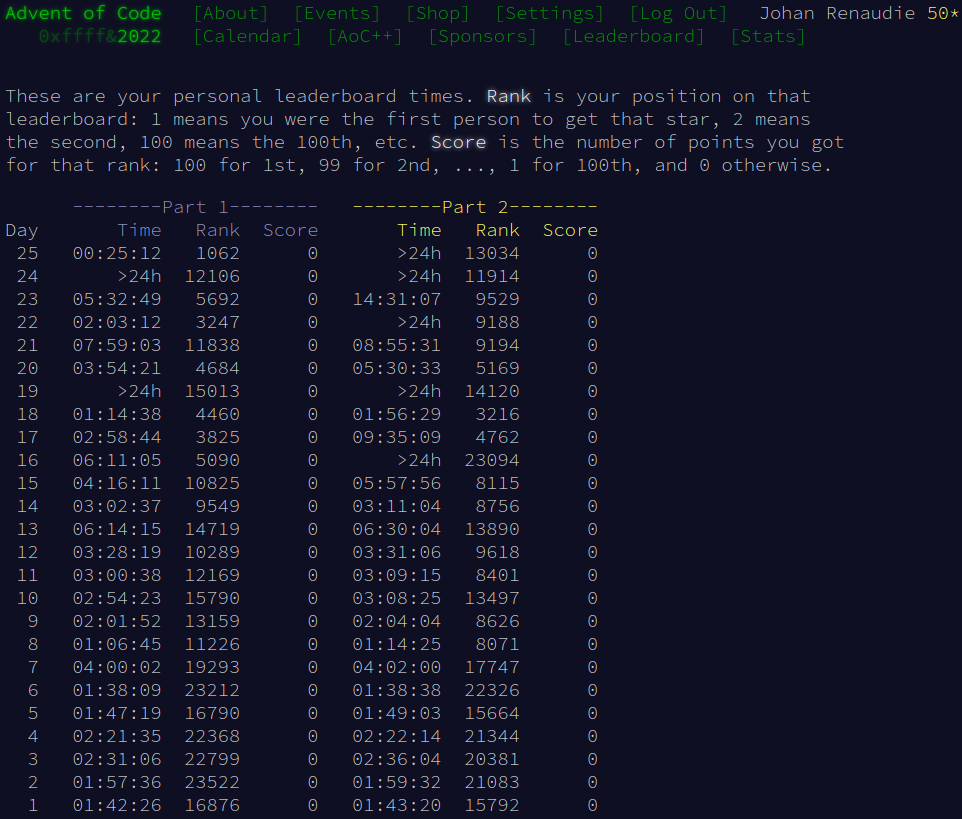Click the 50* star count

(943, 13)
